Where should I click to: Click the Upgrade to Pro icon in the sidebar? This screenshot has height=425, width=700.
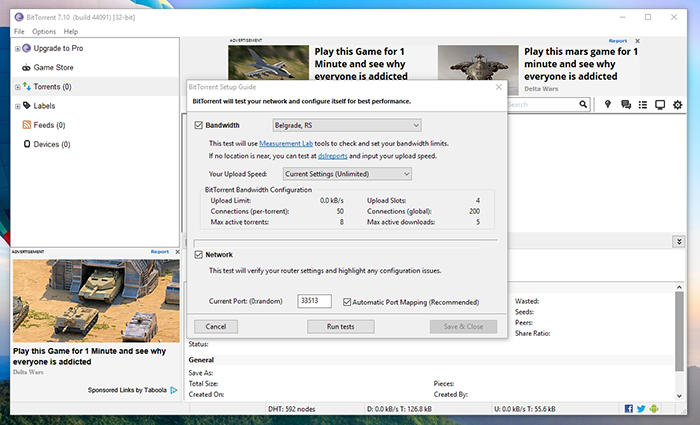26,48
